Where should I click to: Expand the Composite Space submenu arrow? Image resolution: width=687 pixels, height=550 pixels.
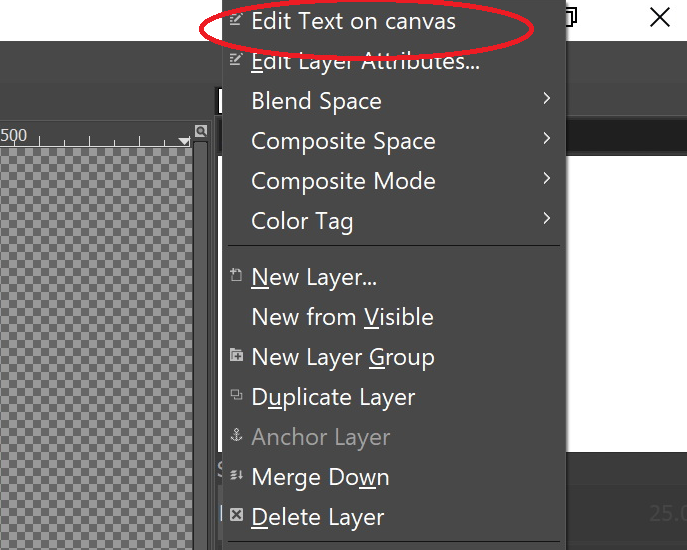pyautogui.click(x=547, y=139)
